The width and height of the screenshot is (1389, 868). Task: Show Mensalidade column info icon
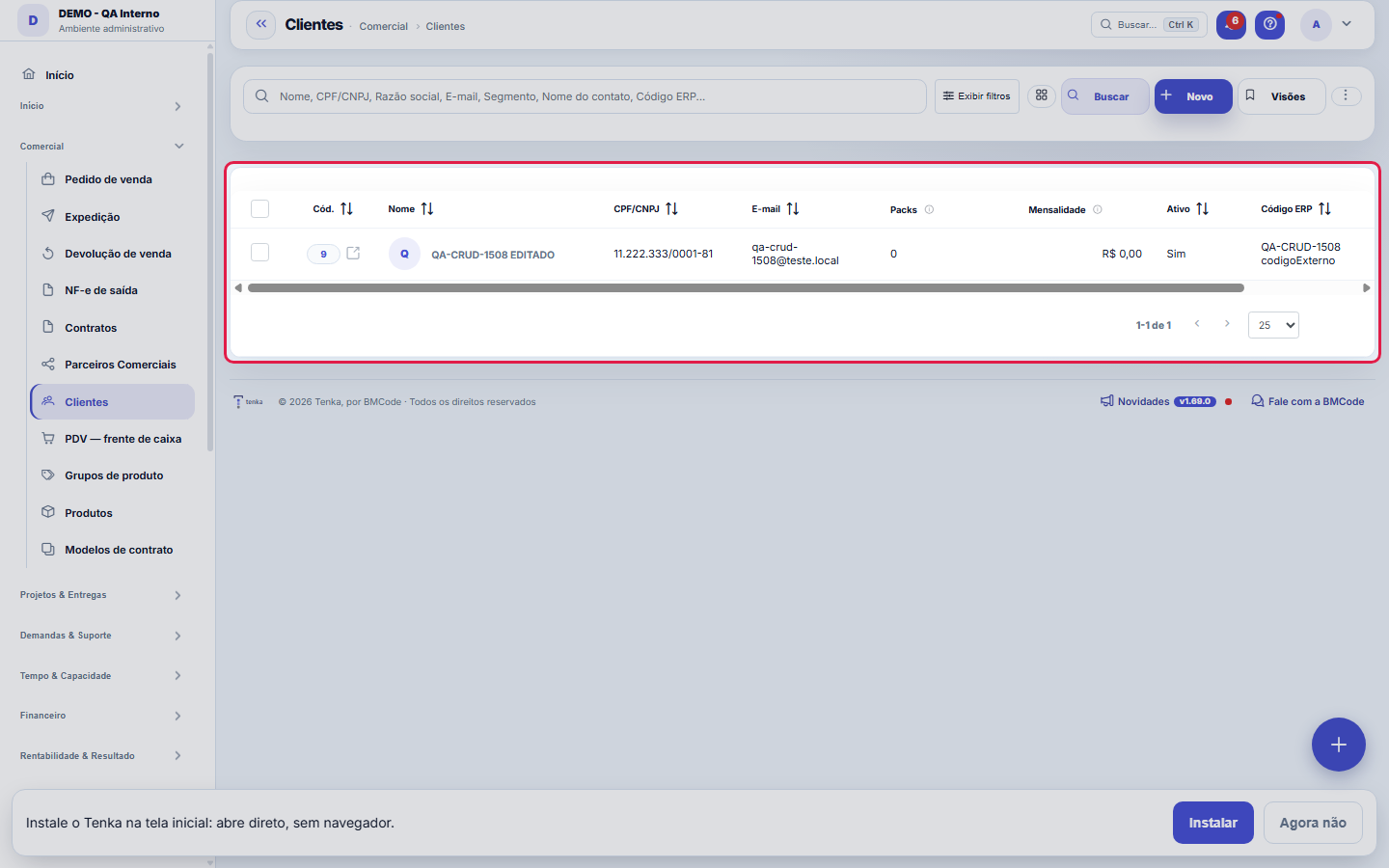[1097, 209]
